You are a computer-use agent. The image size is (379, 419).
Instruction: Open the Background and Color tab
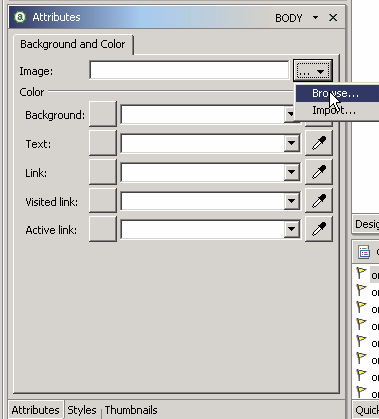click(x=73, y=44)
